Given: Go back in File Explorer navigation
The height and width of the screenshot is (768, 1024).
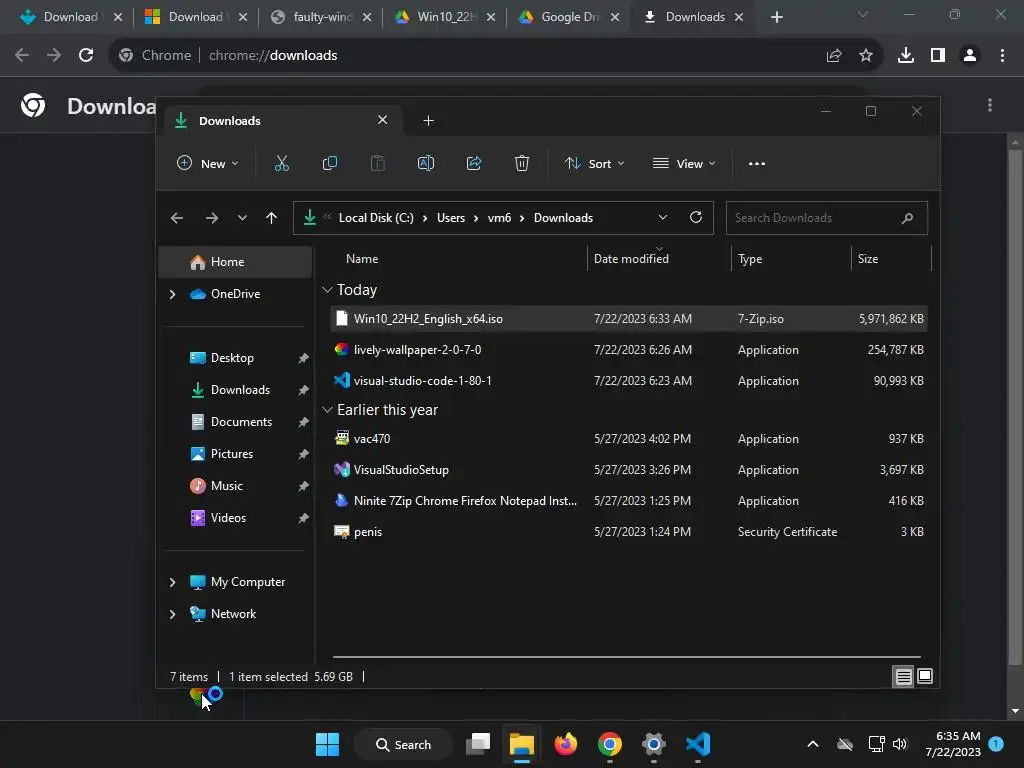Looking at the screenshot, I should coord(177,218).
